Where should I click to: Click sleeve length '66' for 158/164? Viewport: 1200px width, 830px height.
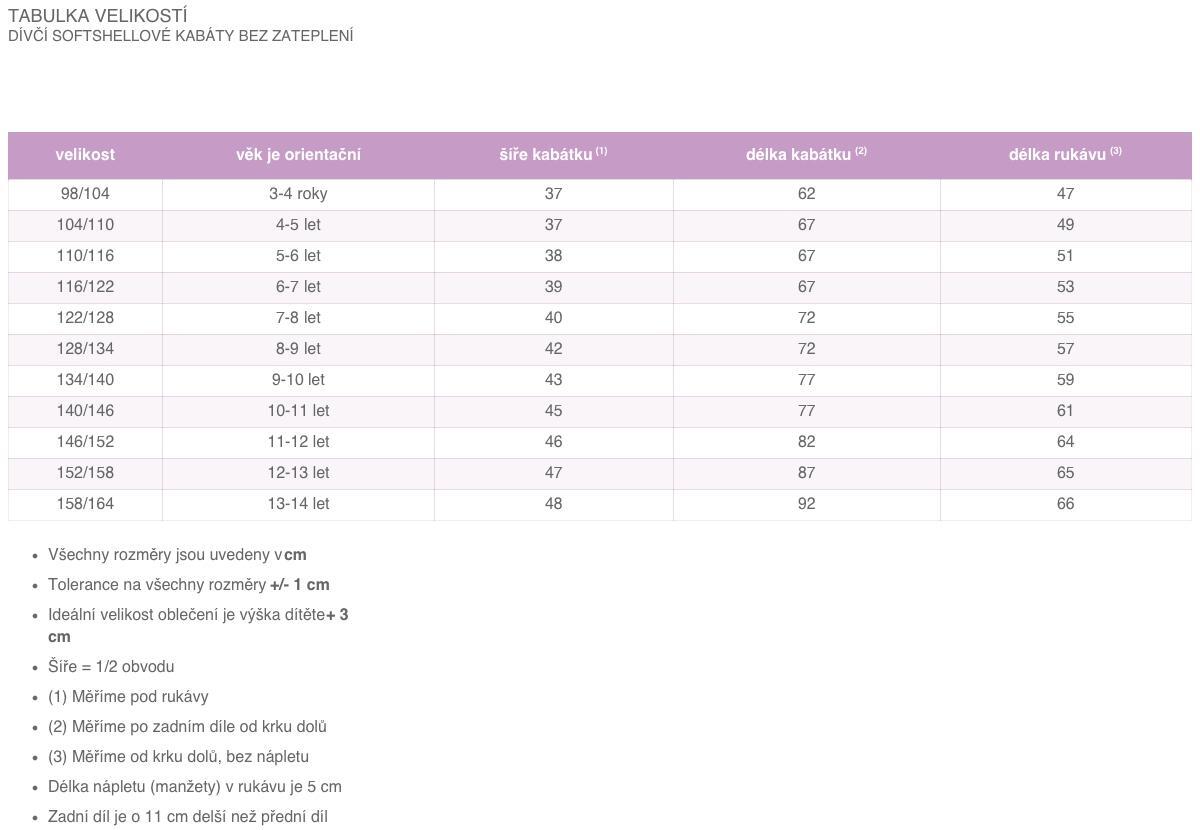(1065, 504)
